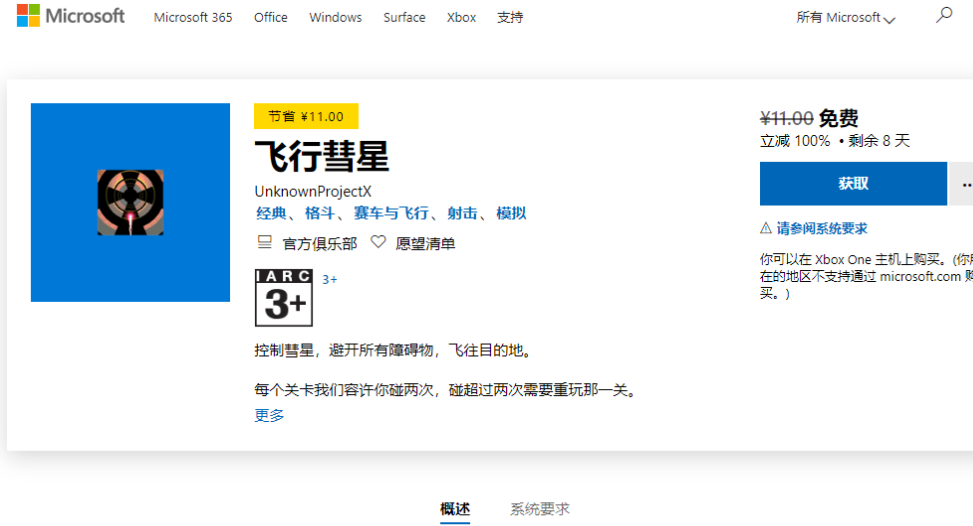Click the struck-through ¥11.00 price

pos(786,118)
